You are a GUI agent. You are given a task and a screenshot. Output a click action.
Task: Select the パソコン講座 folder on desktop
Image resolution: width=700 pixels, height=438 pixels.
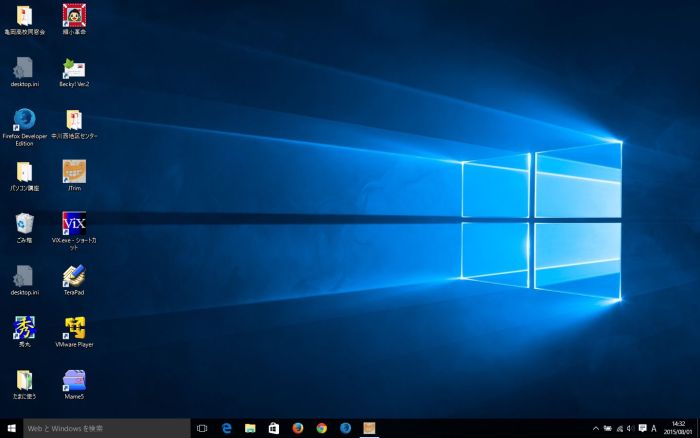pos(24,171)
